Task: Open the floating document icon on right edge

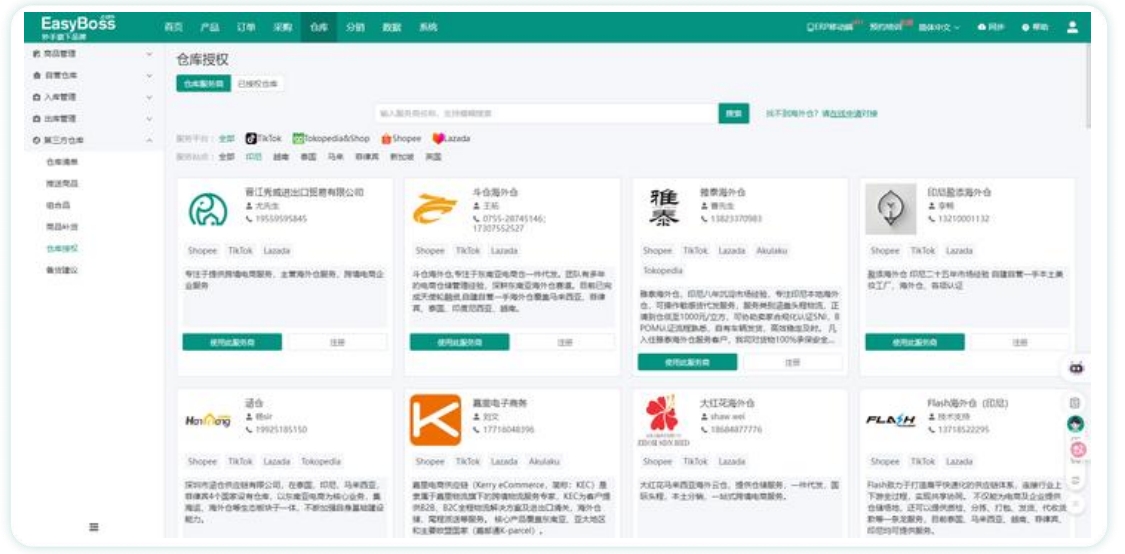Action: [x=1075, y=403]
